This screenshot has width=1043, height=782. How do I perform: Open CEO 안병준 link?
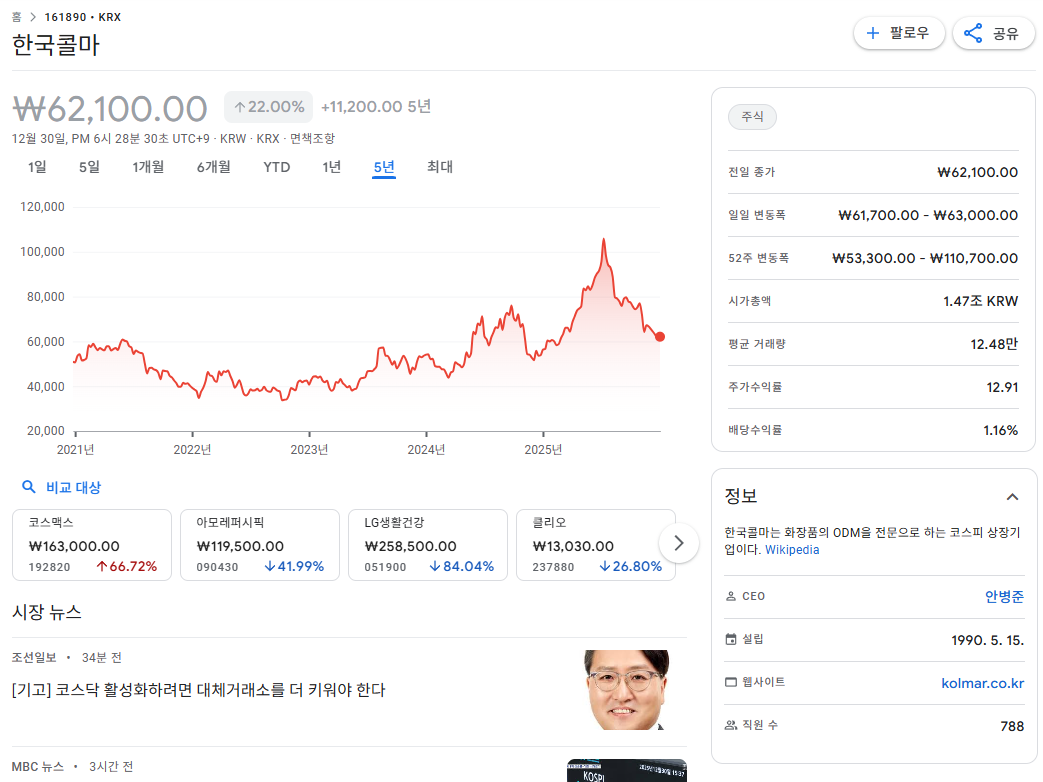tap(1004, 596)
